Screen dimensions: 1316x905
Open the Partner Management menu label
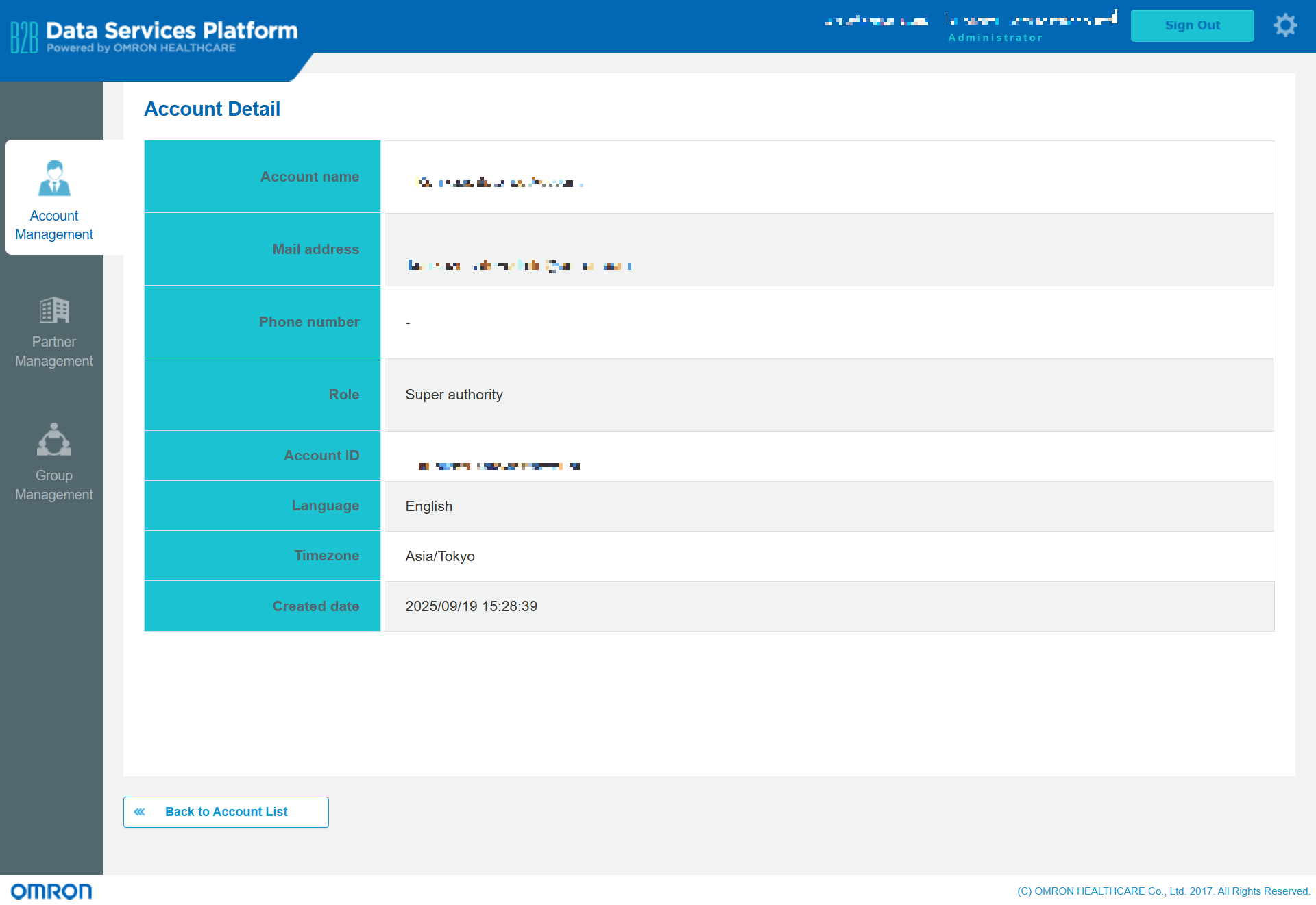(54, 351)
